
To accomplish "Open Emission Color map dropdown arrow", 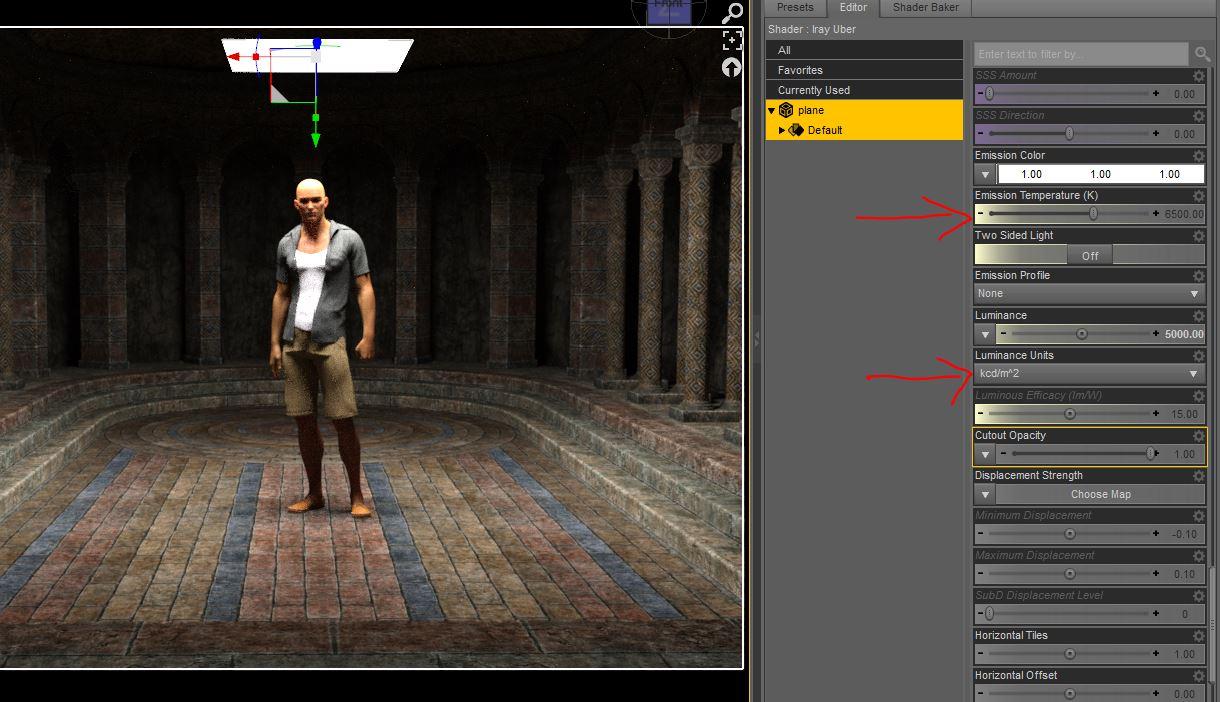I will pos(985,174).
